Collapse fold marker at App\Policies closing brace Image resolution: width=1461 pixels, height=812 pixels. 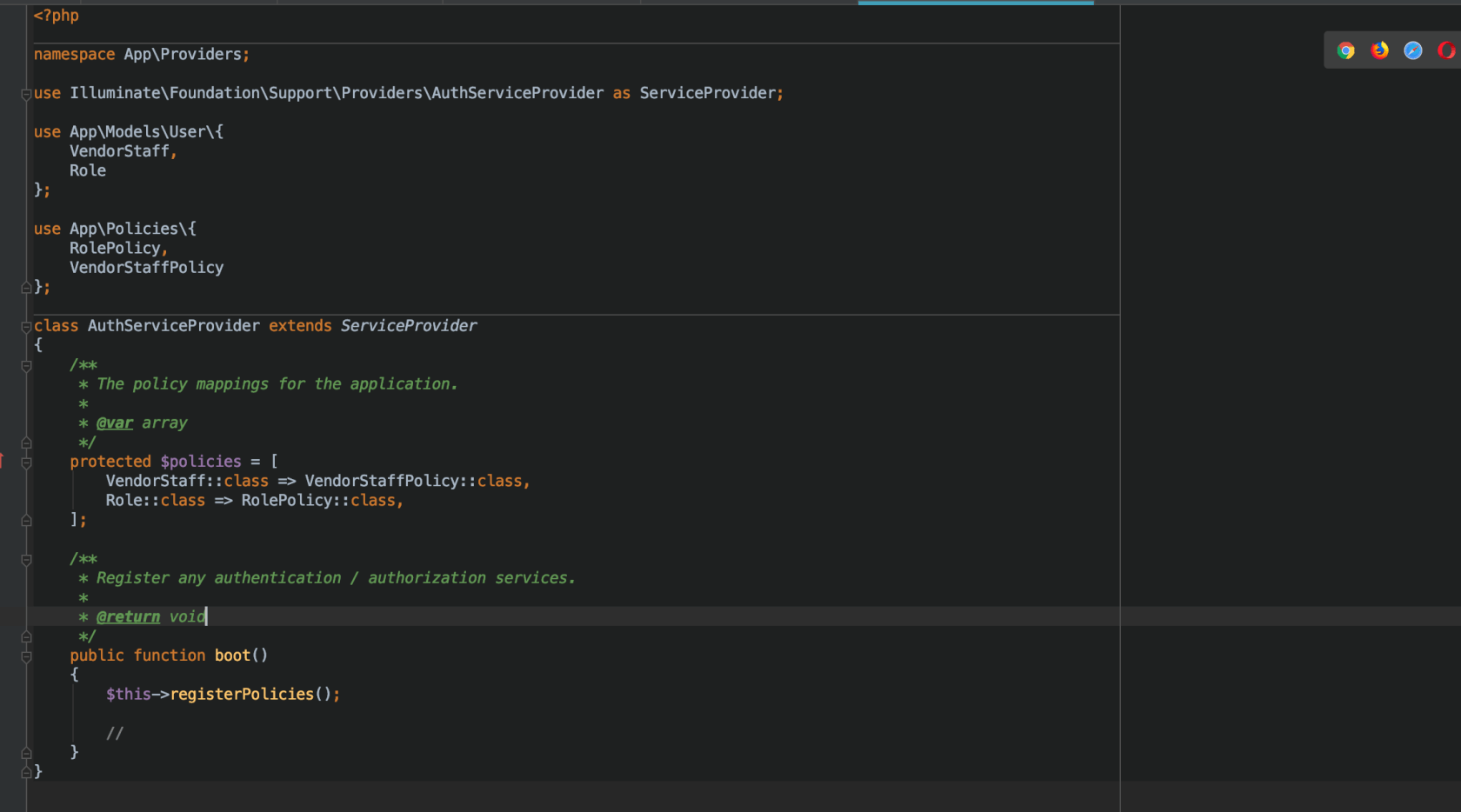tap(26, 288)
